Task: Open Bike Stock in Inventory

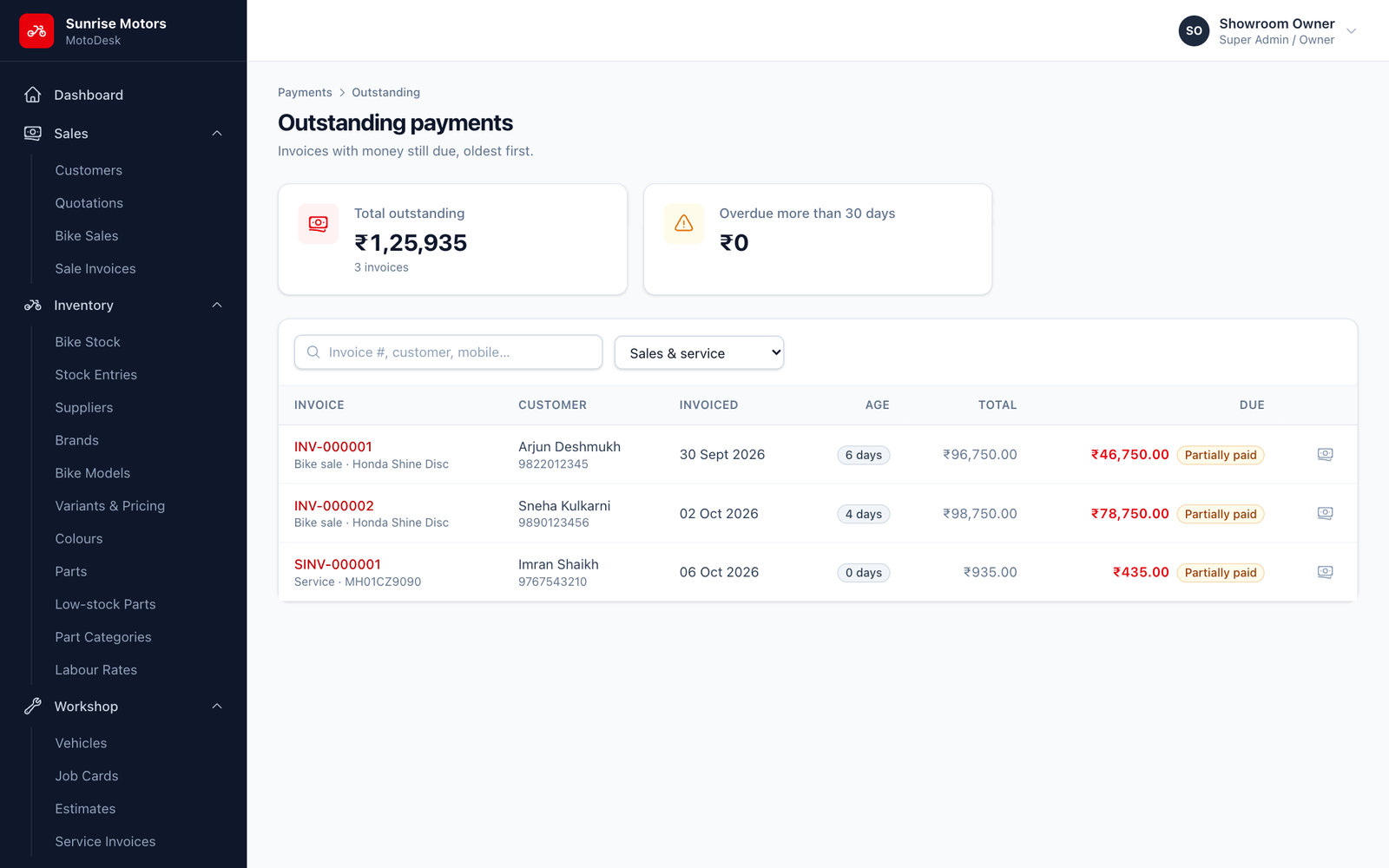Action: pos(88,342)
